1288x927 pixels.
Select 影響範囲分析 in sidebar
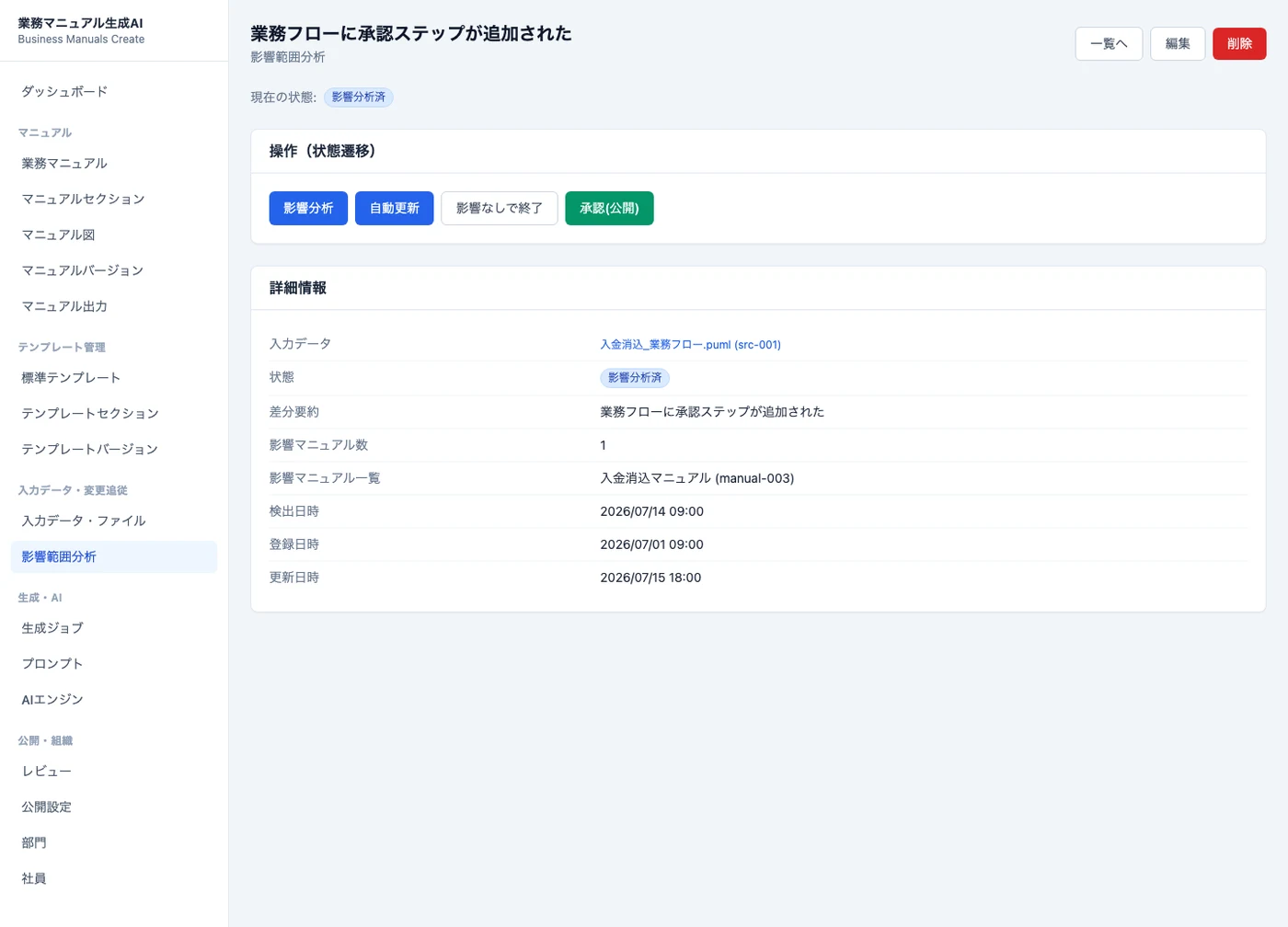114,556
